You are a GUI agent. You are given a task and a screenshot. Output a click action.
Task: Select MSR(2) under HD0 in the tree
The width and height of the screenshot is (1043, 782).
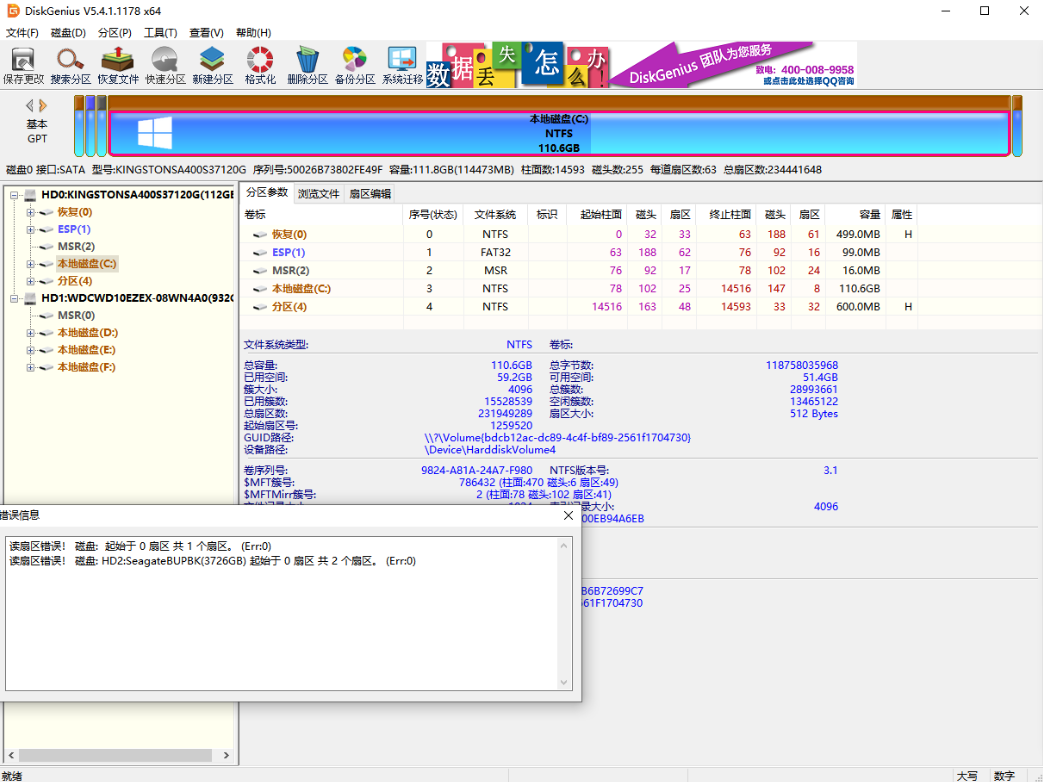click(76, 247)
